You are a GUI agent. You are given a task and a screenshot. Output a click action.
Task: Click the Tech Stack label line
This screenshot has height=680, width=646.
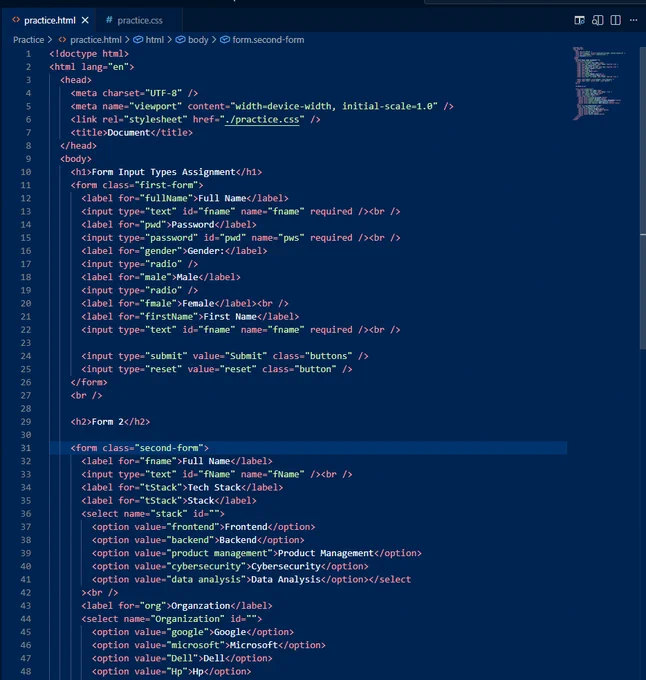pos(182,487)
